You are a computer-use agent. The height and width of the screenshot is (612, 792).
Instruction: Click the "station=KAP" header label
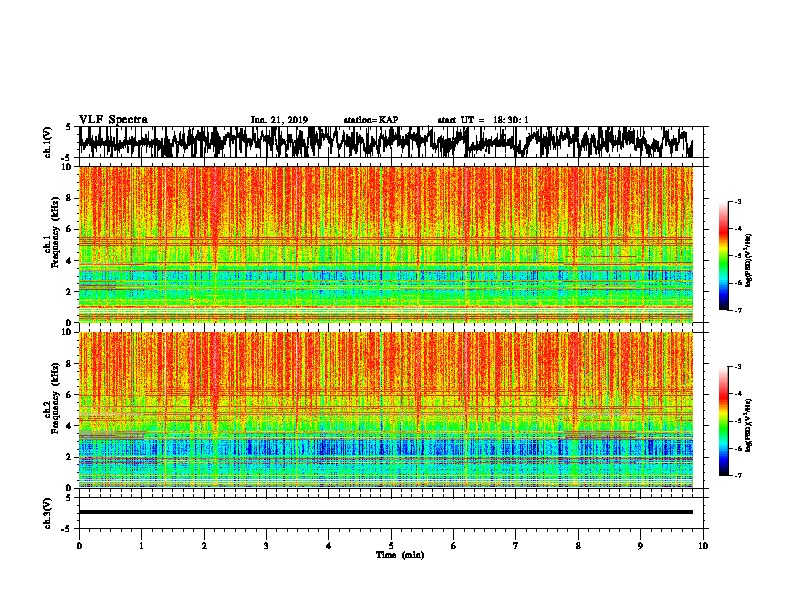(371, 120)
